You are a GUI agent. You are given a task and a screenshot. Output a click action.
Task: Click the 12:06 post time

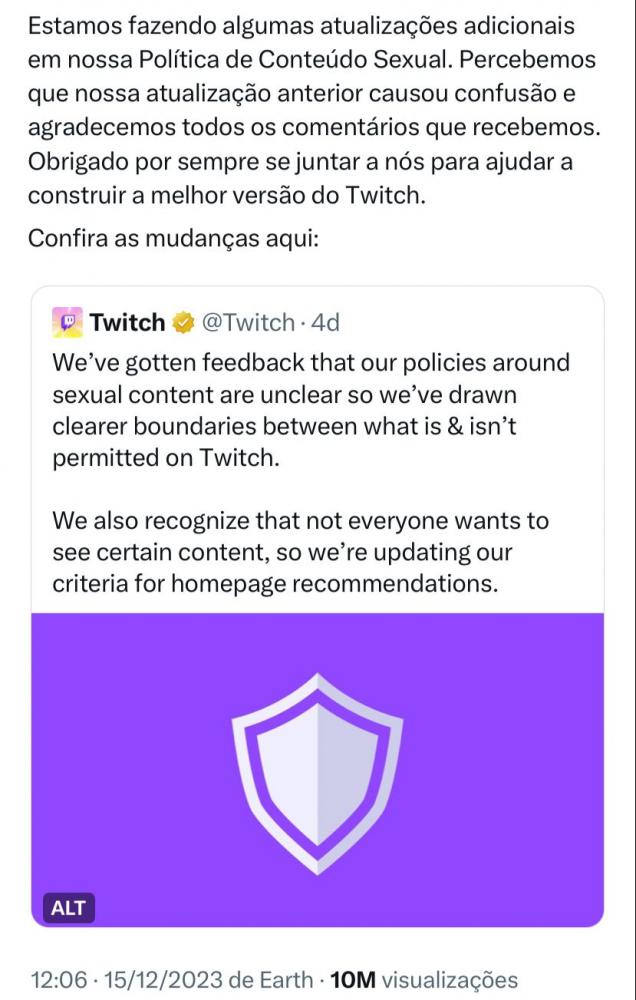point(58,979)
